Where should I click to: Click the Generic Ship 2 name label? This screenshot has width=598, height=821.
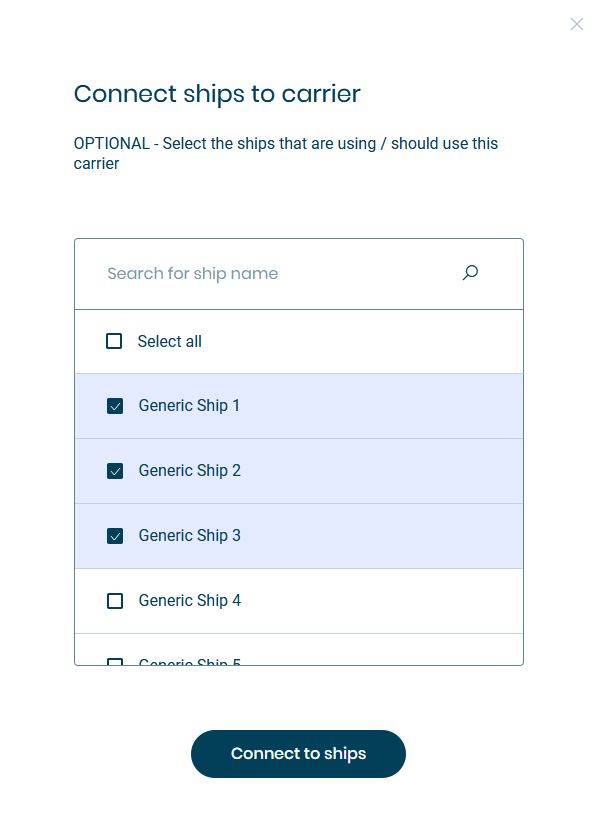[190, 471]
